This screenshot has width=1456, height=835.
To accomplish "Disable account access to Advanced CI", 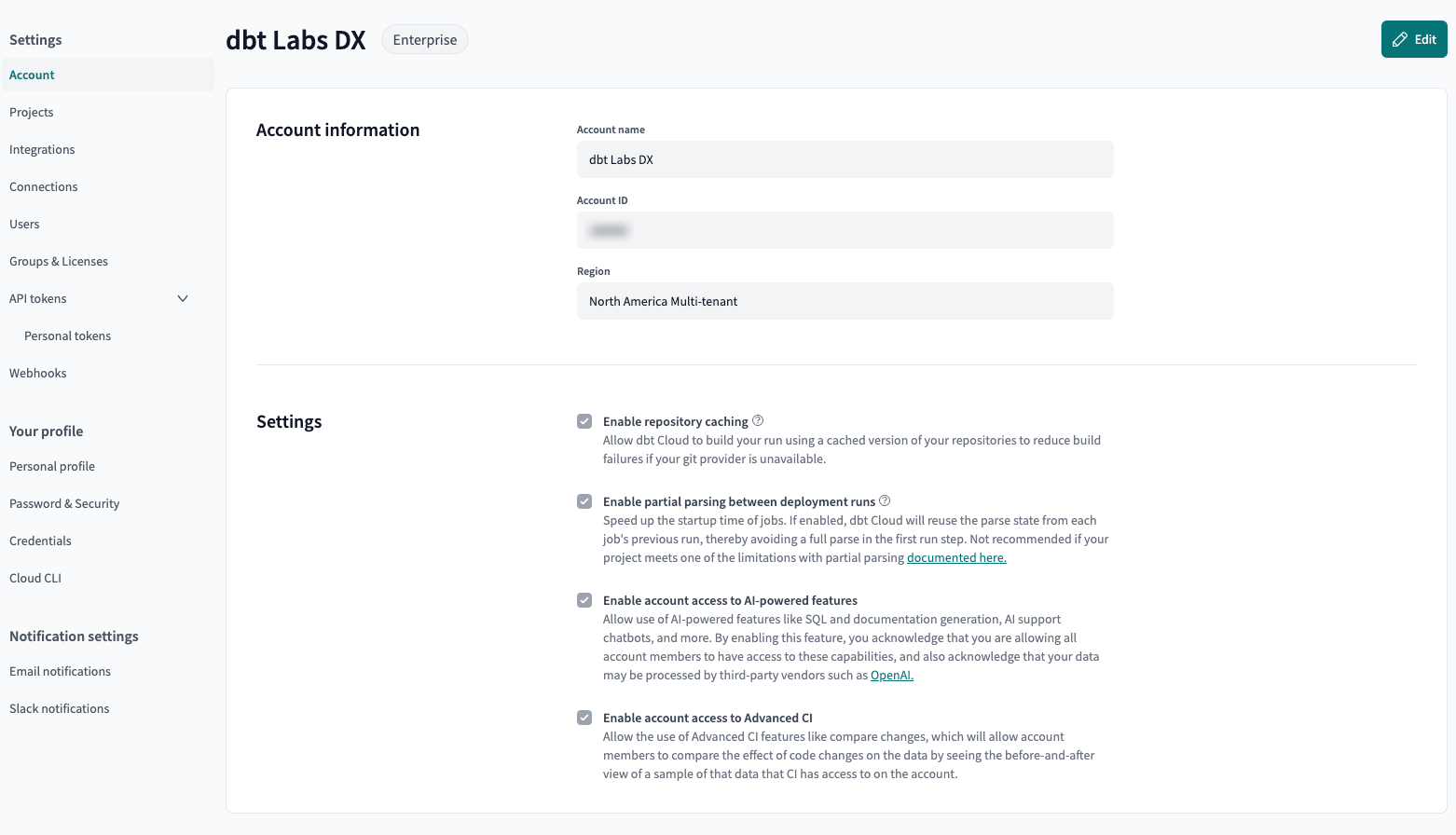I will pyautogui.click(x=584, y=717).
